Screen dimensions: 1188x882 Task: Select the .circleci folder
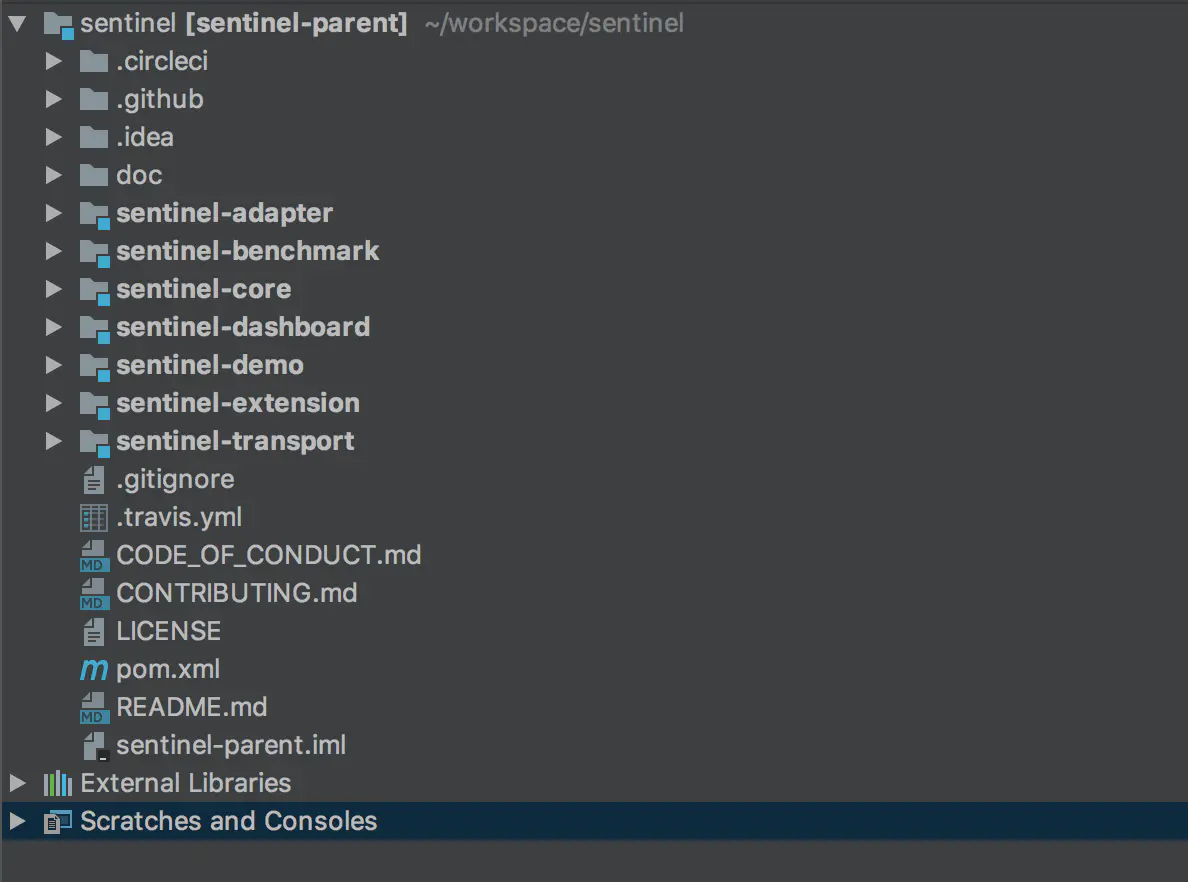[163, 61]
